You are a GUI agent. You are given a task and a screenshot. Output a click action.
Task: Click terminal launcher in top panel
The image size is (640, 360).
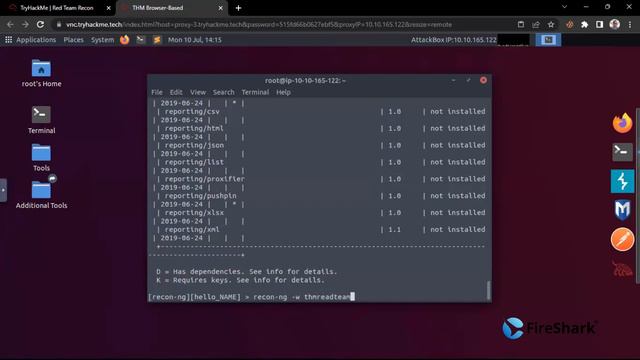click(140, 40)
